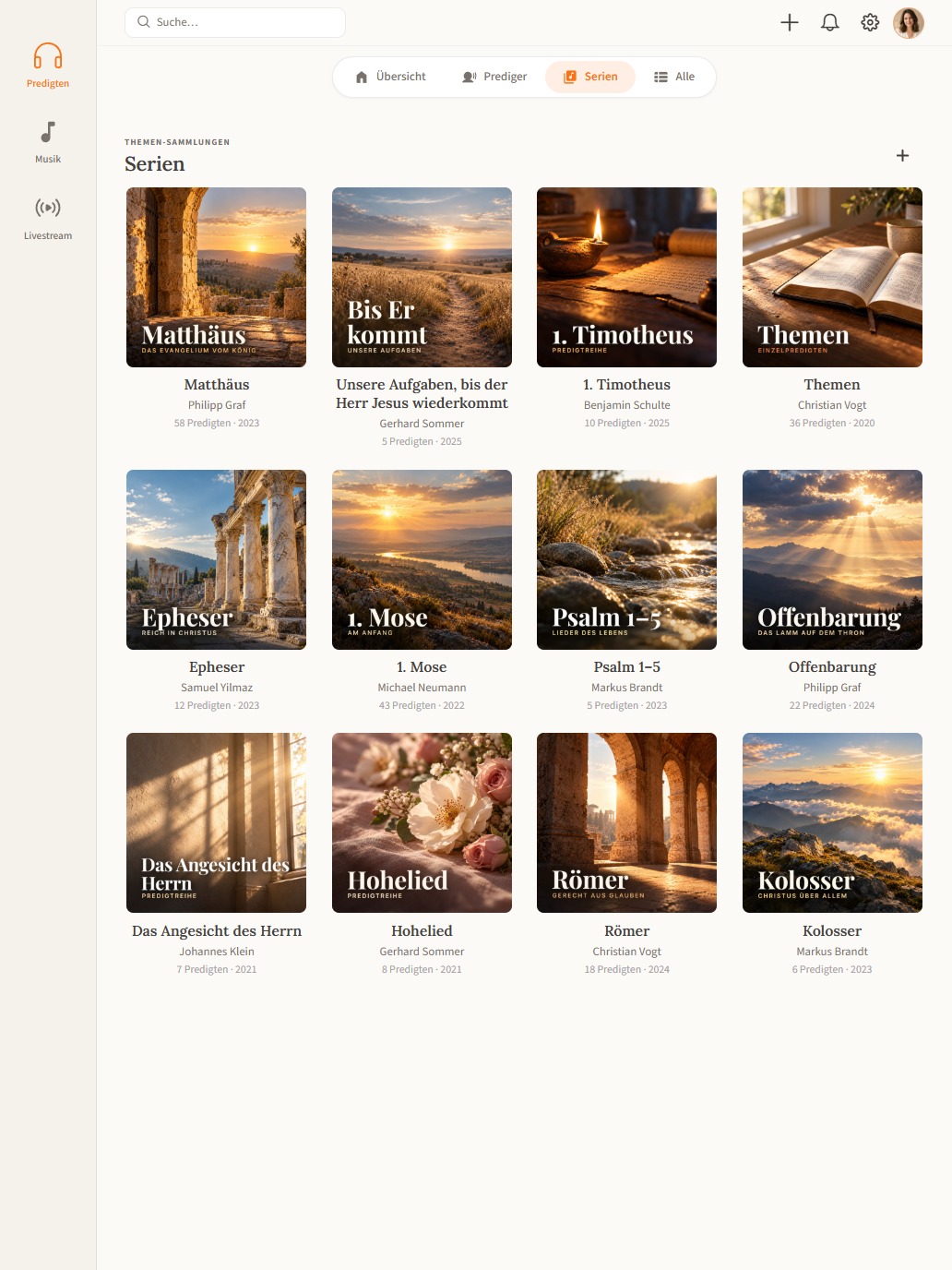The height and width of the screenshot is (1270, 952).
Task: Click the Psalm 1–5 title text
Action: pyautogui.click(x=627, y=667)
